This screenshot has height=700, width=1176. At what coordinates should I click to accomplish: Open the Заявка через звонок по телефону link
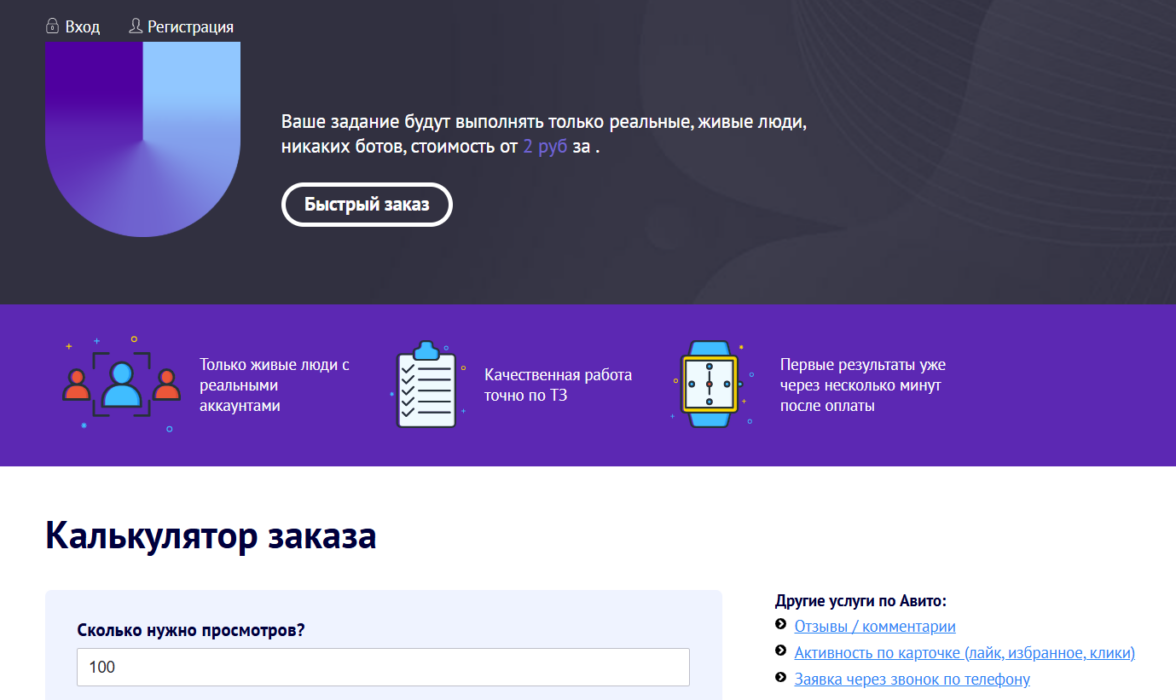[x=912, y=679]
